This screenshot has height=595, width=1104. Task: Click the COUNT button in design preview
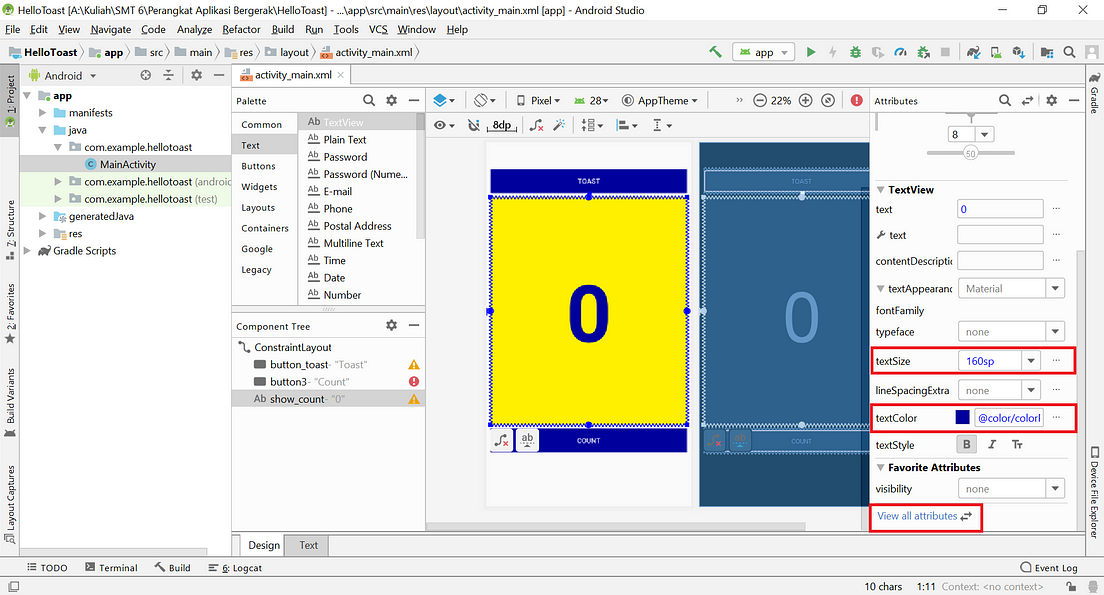point(588,440)
